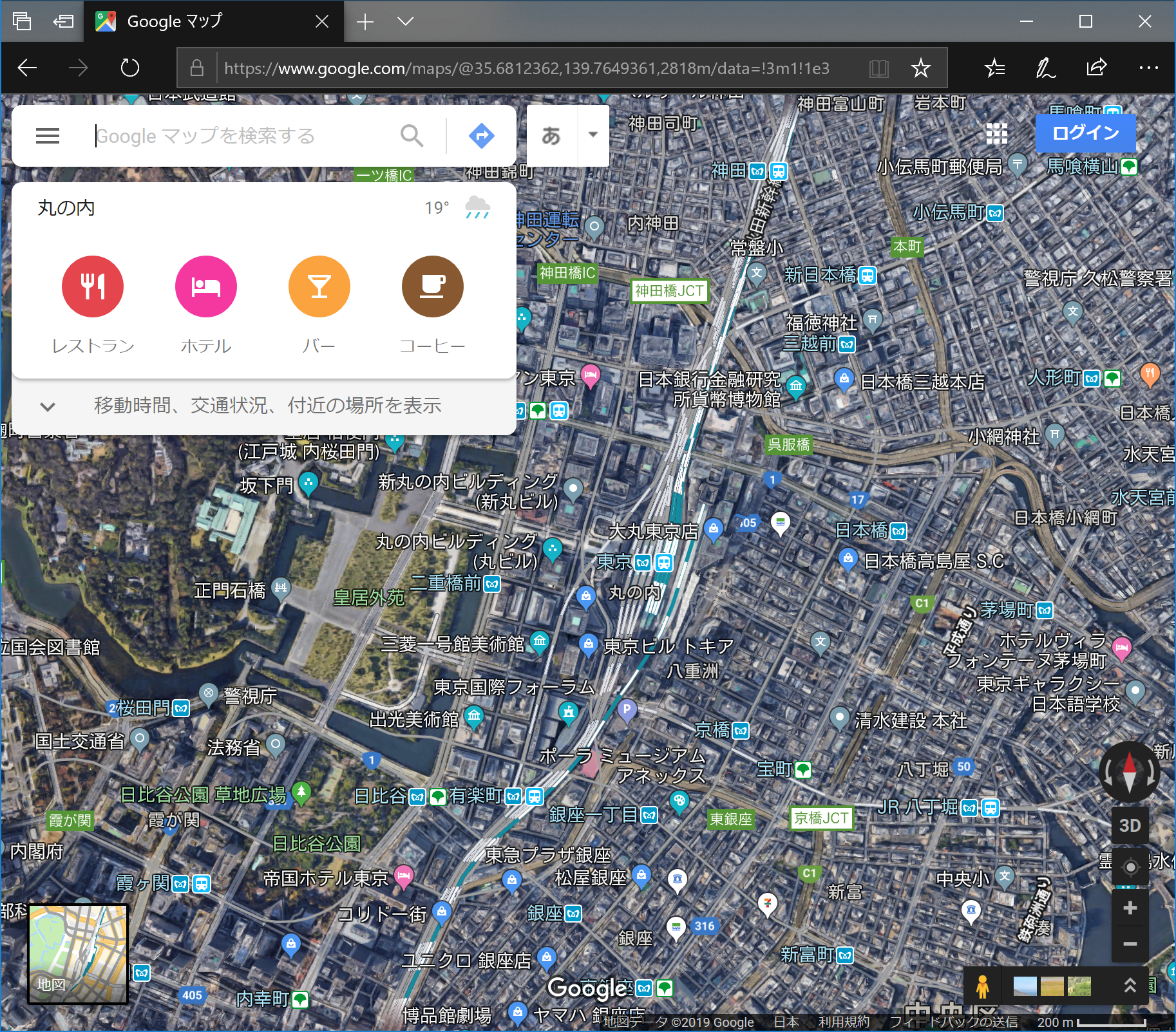Switch to 地図 map view thumbnail

click(x=78, y=953)
